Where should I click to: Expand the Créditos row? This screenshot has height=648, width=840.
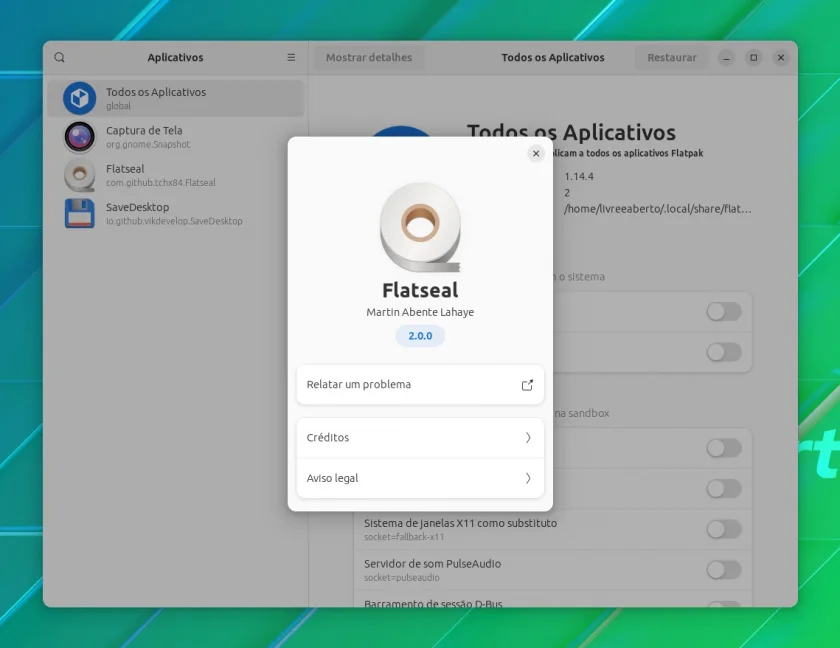420,438
